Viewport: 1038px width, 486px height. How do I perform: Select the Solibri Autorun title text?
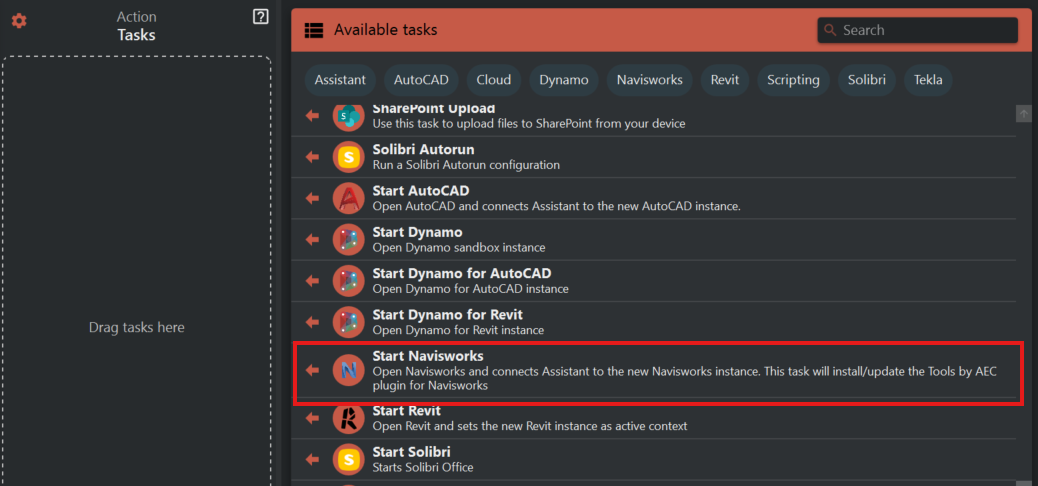click(424, 150)
